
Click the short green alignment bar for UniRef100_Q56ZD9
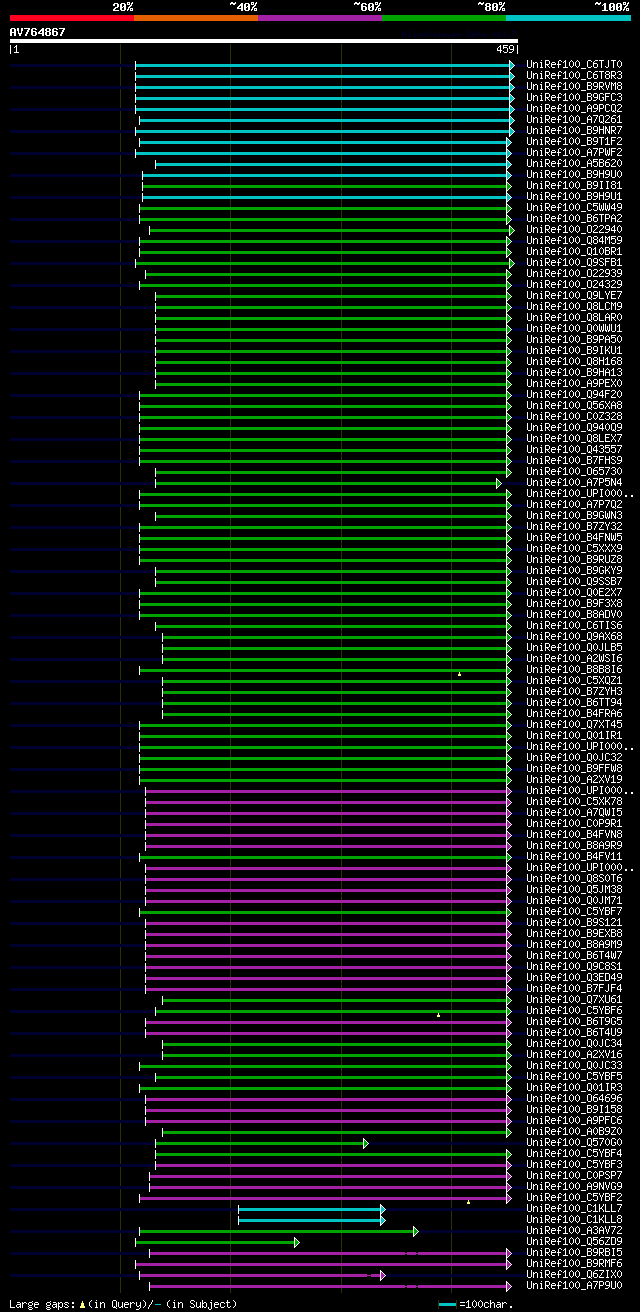click(x=217, y=1242)
